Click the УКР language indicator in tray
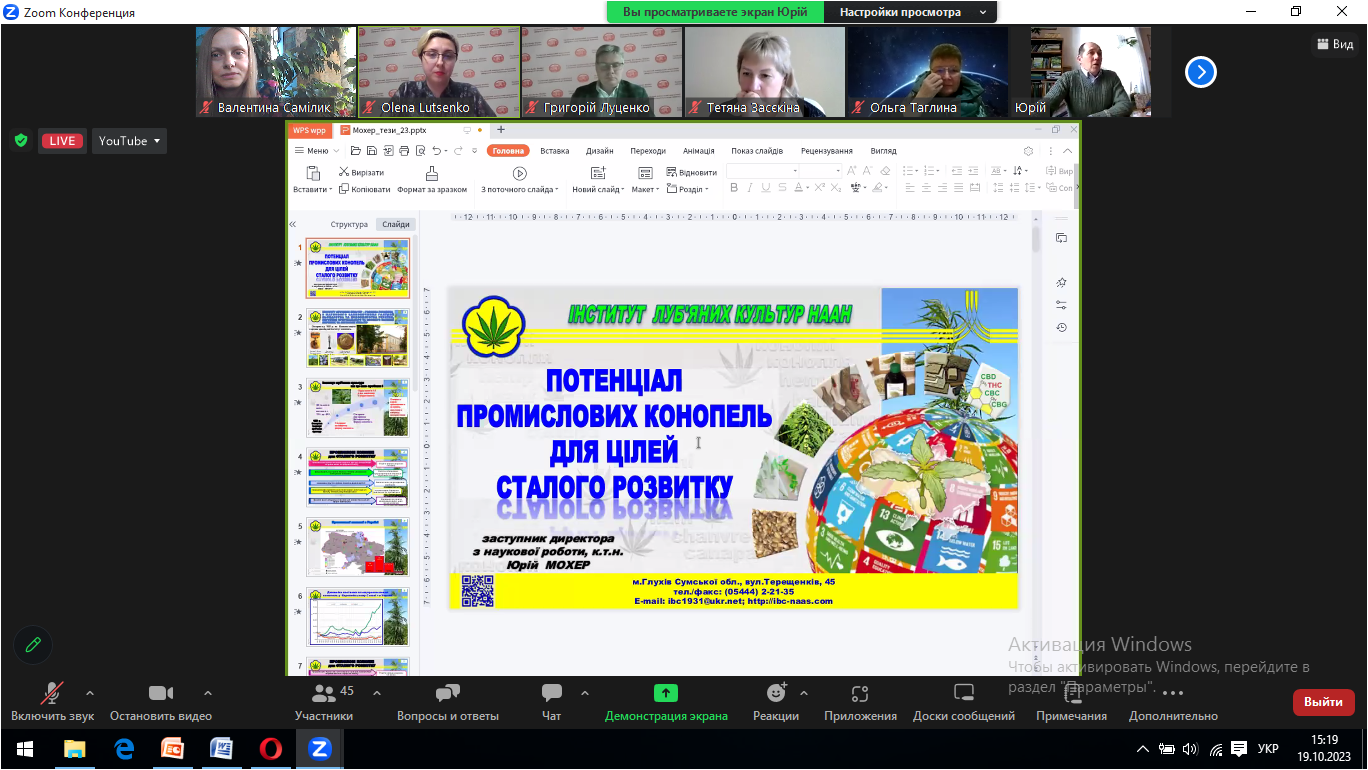Screen dimensions: 1368x770 coord(1267,749)
